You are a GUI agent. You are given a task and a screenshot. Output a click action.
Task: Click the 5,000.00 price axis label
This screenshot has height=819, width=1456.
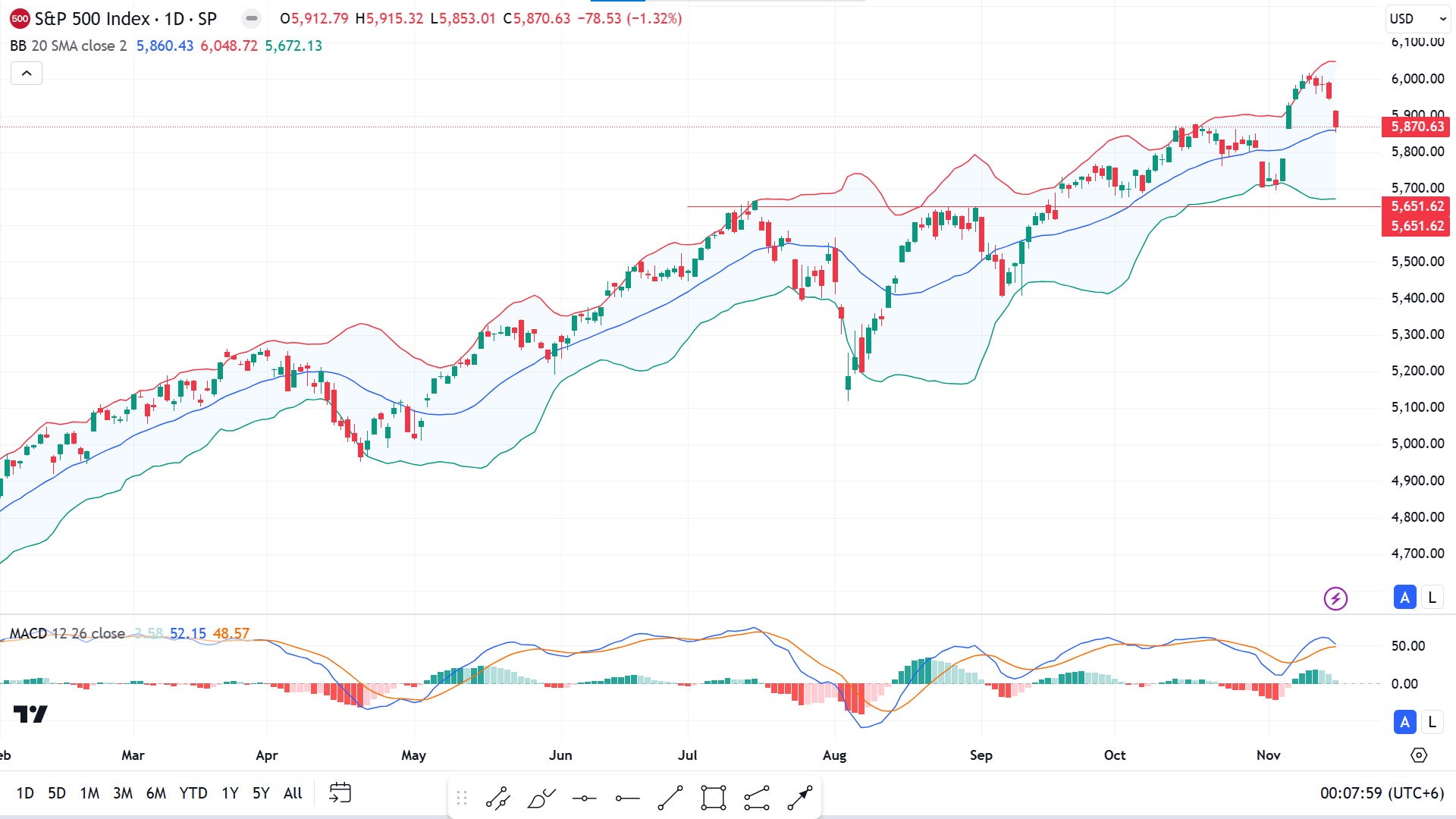(1417, 444)
